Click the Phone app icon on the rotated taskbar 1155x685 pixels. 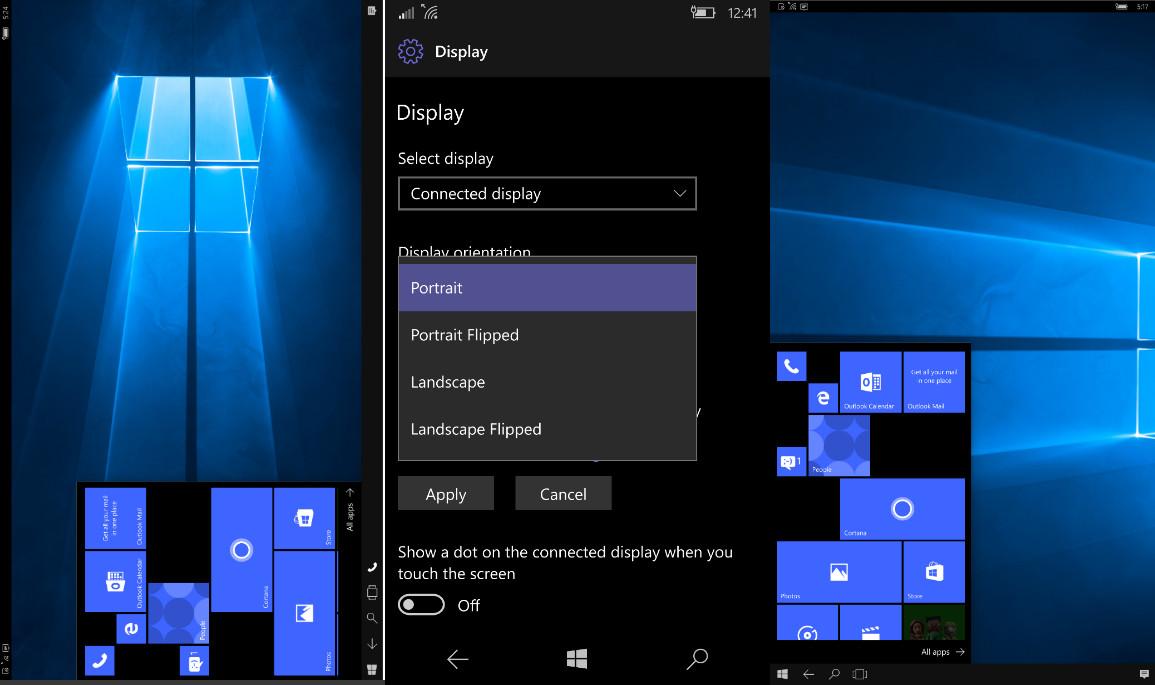pyautogui.click(x=372, y=567)
